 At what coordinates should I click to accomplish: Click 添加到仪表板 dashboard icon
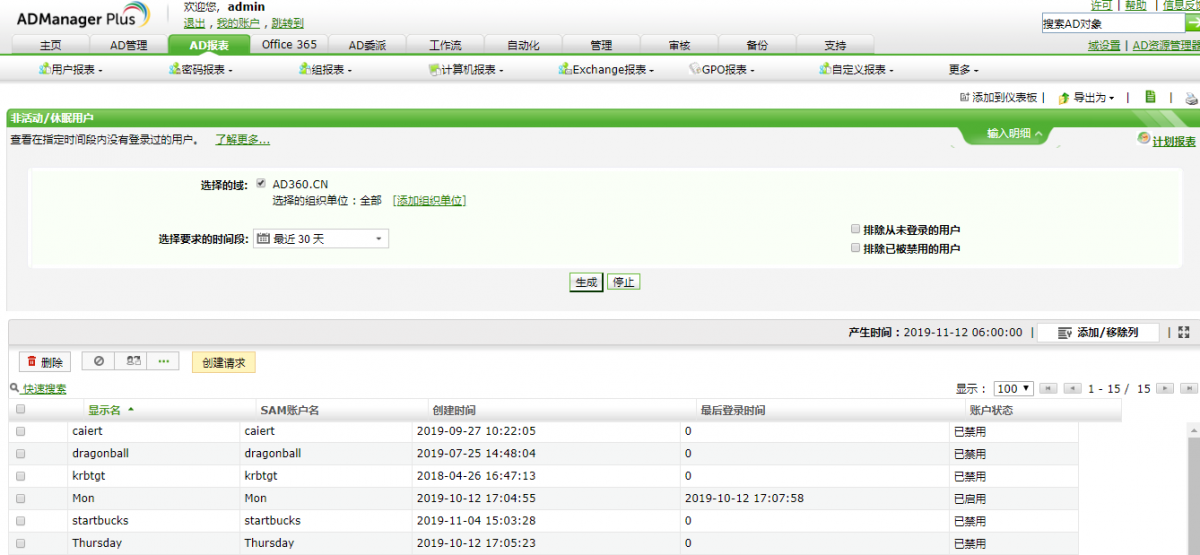[964, 97]
